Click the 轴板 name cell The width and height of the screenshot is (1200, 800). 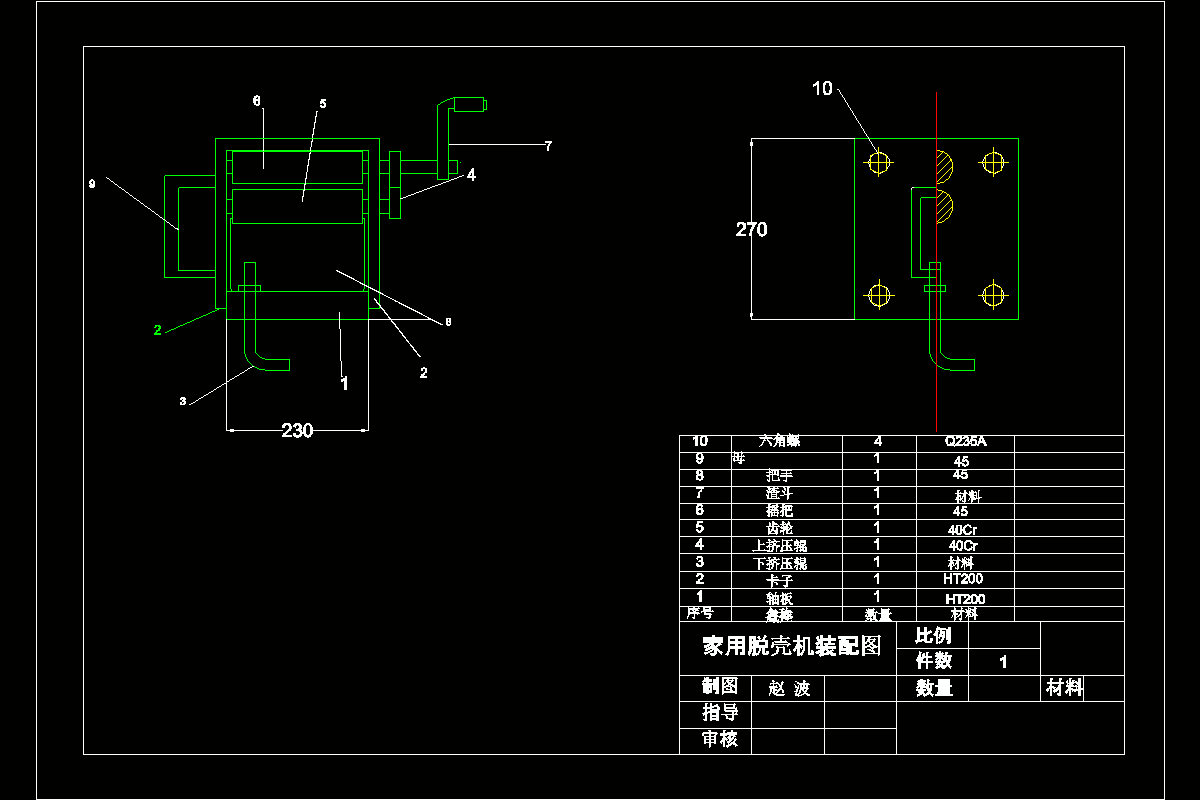(x=779, y=598)
